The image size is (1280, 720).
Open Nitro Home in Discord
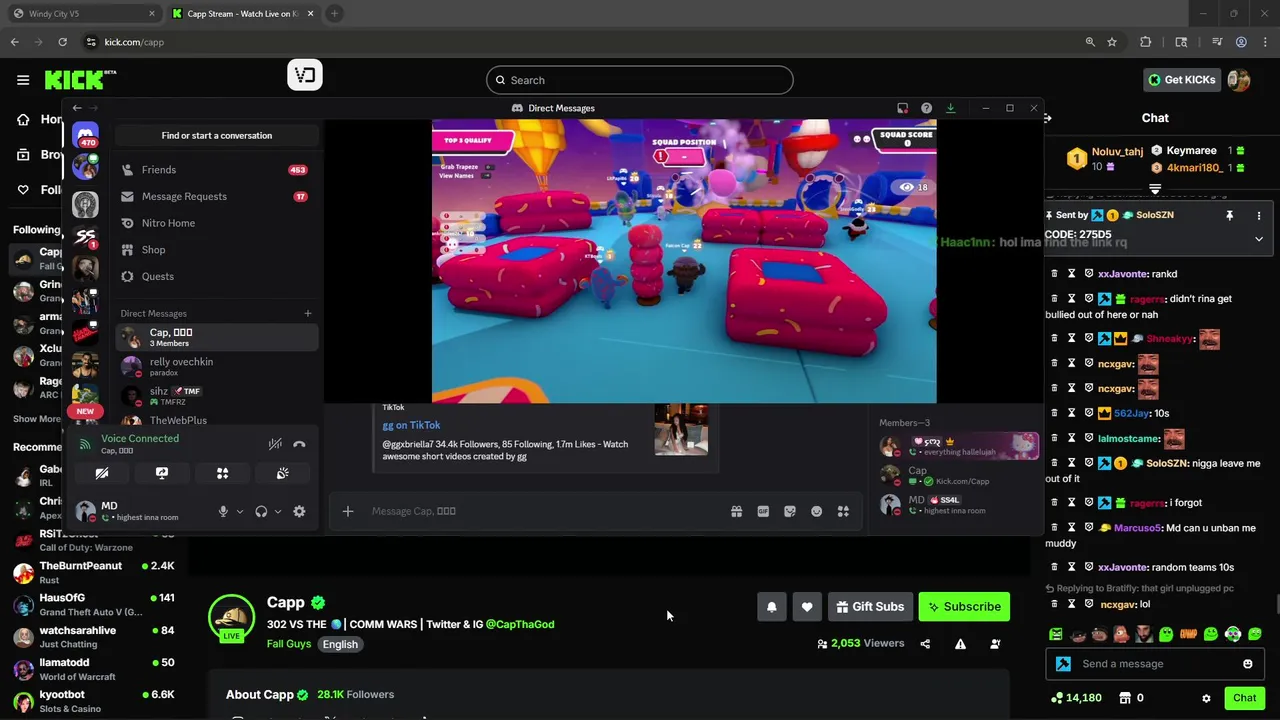click(x=216, y=223)
